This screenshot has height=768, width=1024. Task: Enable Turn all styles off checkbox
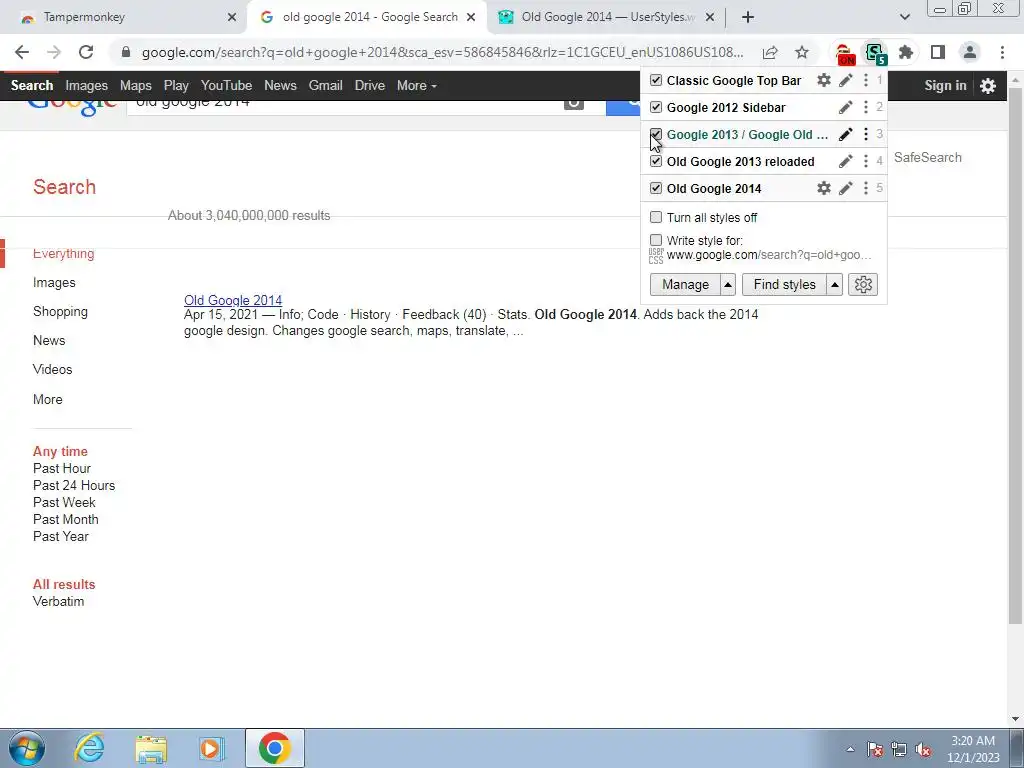[656, 217]
